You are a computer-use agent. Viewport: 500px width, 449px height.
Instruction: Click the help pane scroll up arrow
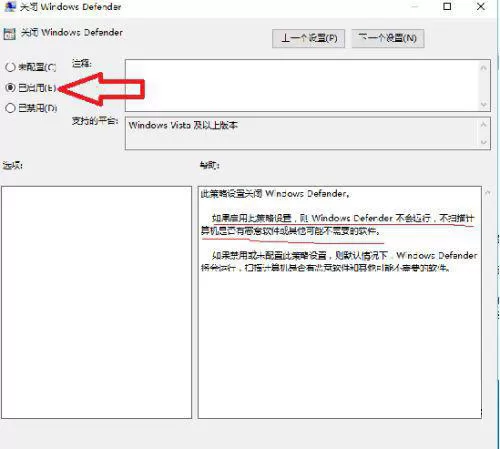click(488, 193)
